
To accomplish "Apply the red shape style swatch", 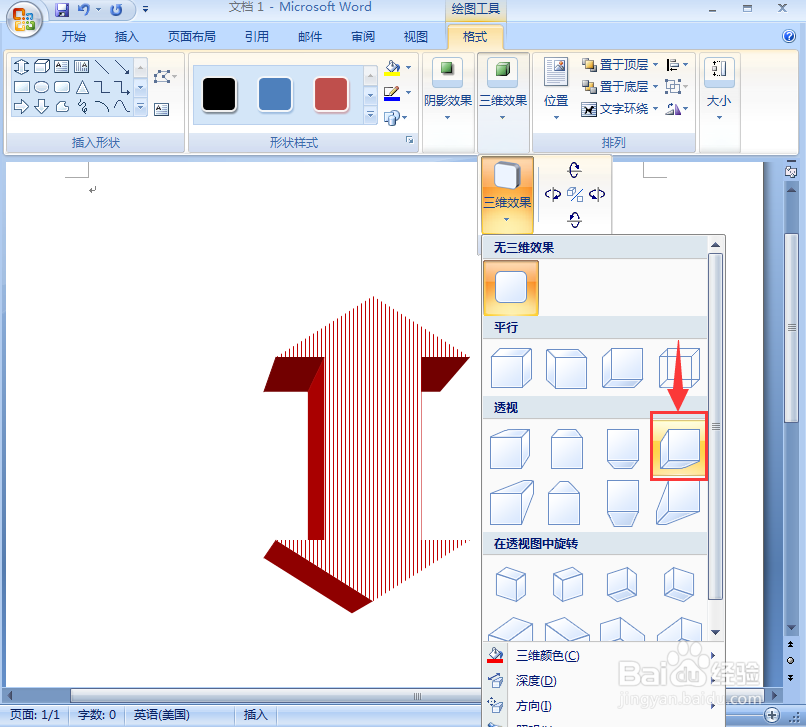I will tap(331, 94).
